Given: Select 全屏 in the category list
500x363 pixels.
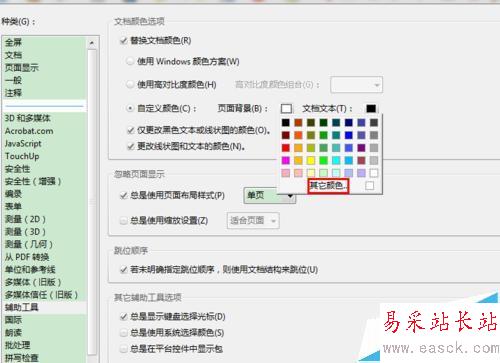Looking at the screenshot, I should click(x=13, y=43).
